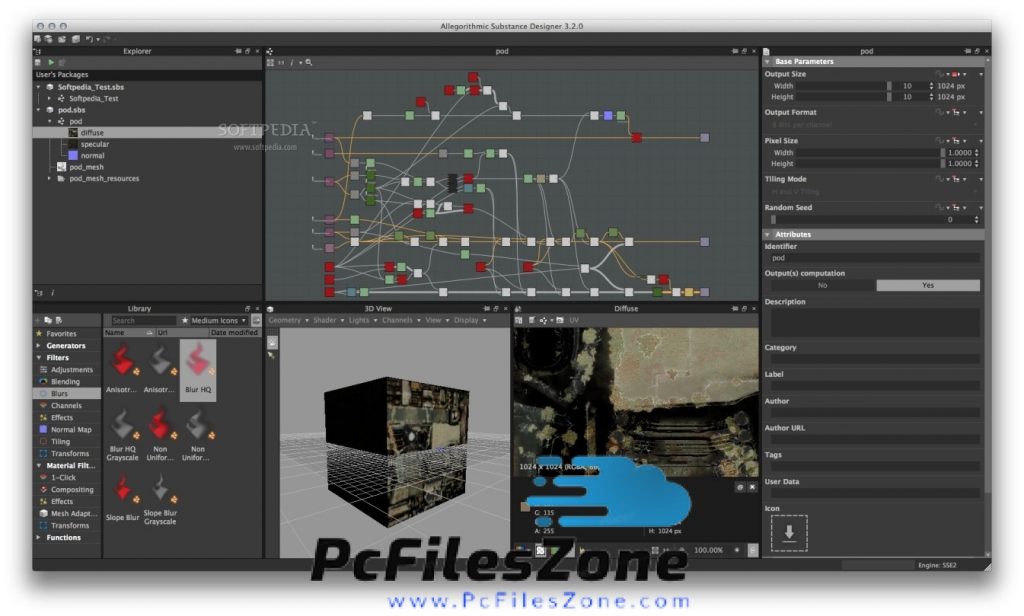Select the normal output in Explorer tree
1024x616 pixels.
point(94,156)
